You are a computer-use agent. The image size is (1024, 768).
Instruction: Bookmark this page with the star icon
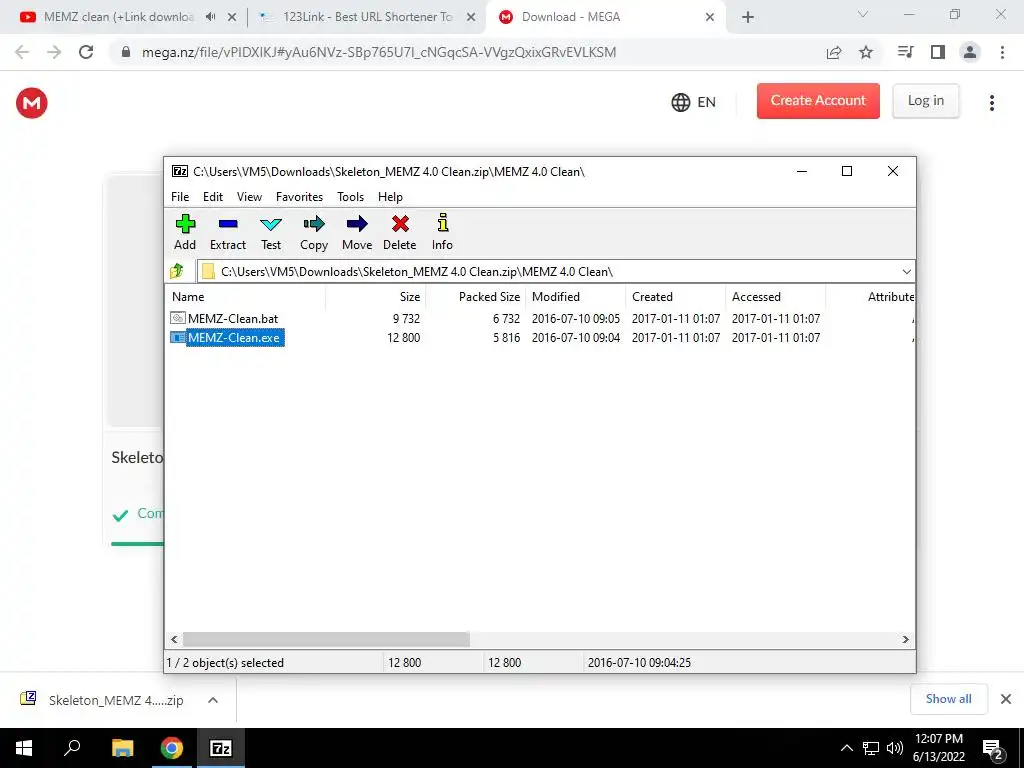(866, 52)
